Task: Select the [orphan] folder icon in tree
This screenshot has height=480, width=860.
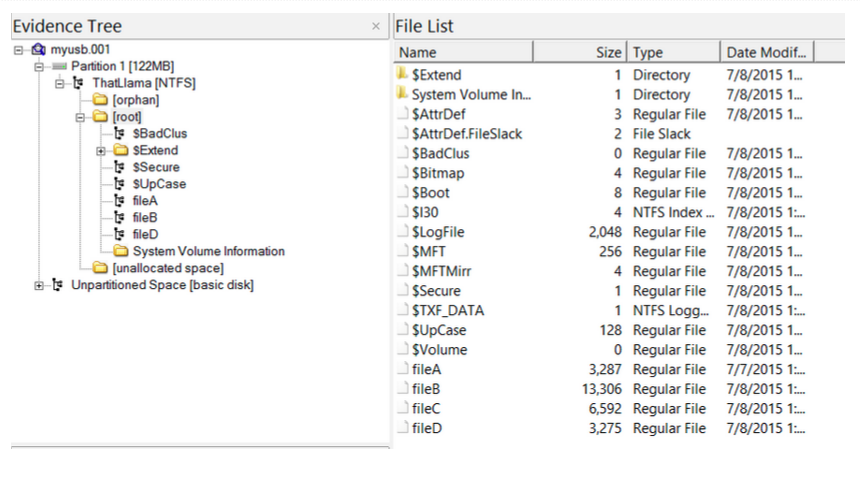Action: (100, 100)
